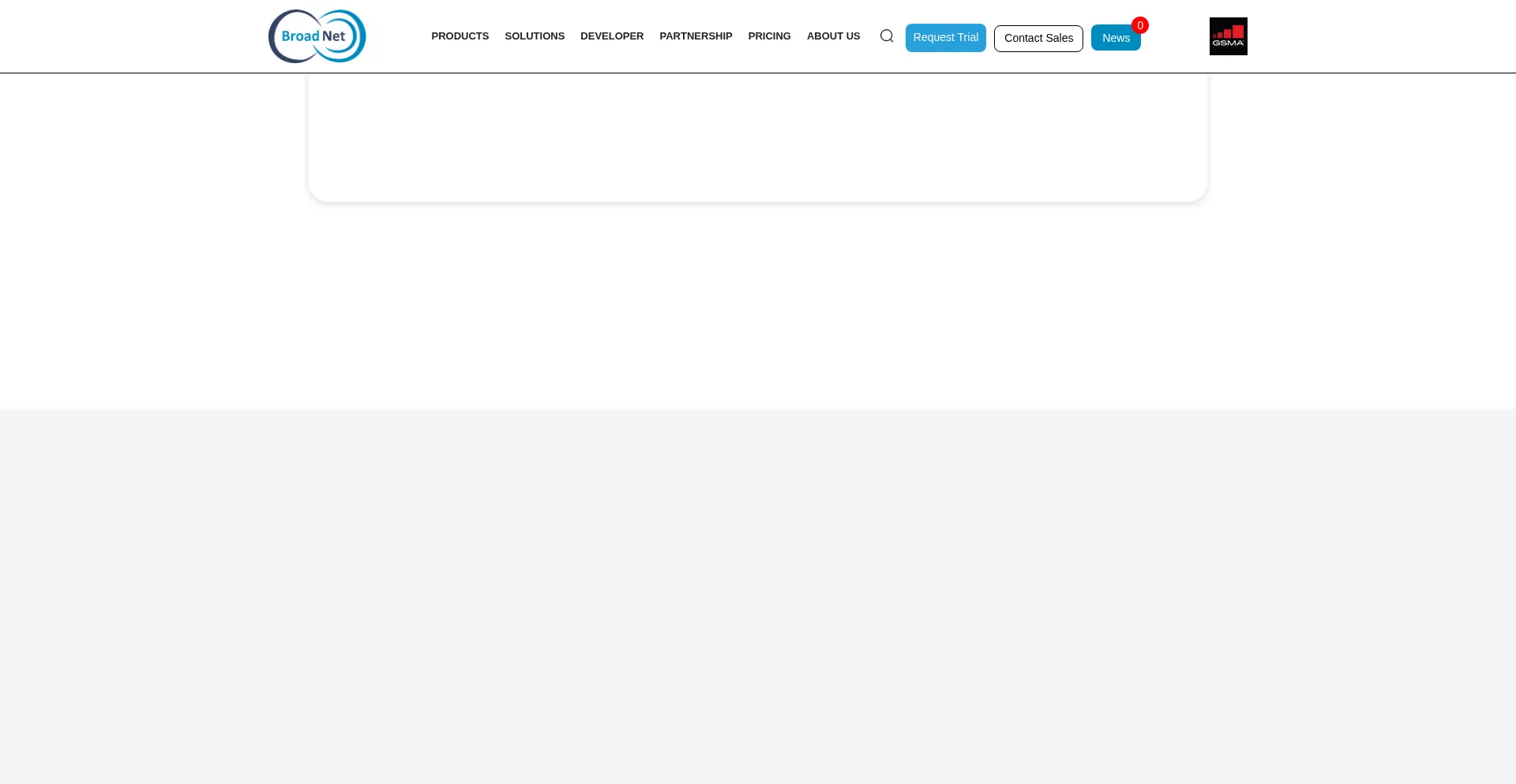Image resolution: width=1516 pixels, height=784 pixels.
Task: Open the ABOUT US menu
Action: (833, 36)
